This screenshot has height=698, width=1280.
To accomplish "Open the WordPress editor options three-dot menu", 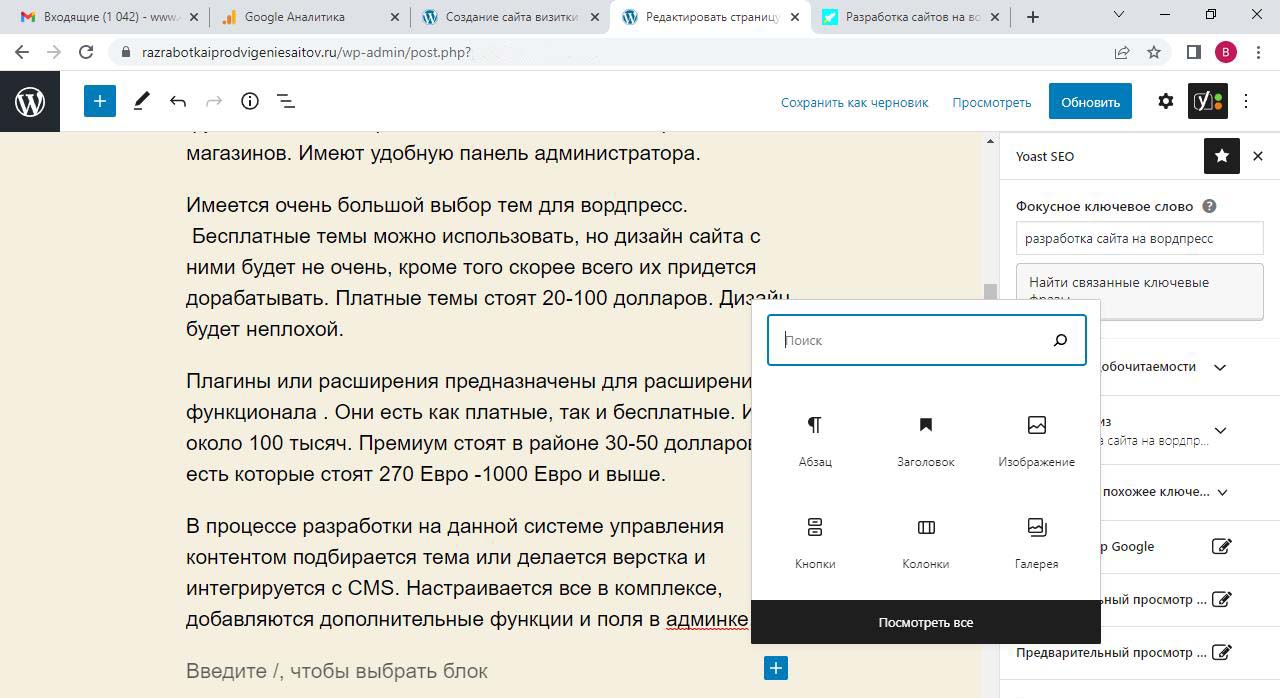I will coord(1246,101).
